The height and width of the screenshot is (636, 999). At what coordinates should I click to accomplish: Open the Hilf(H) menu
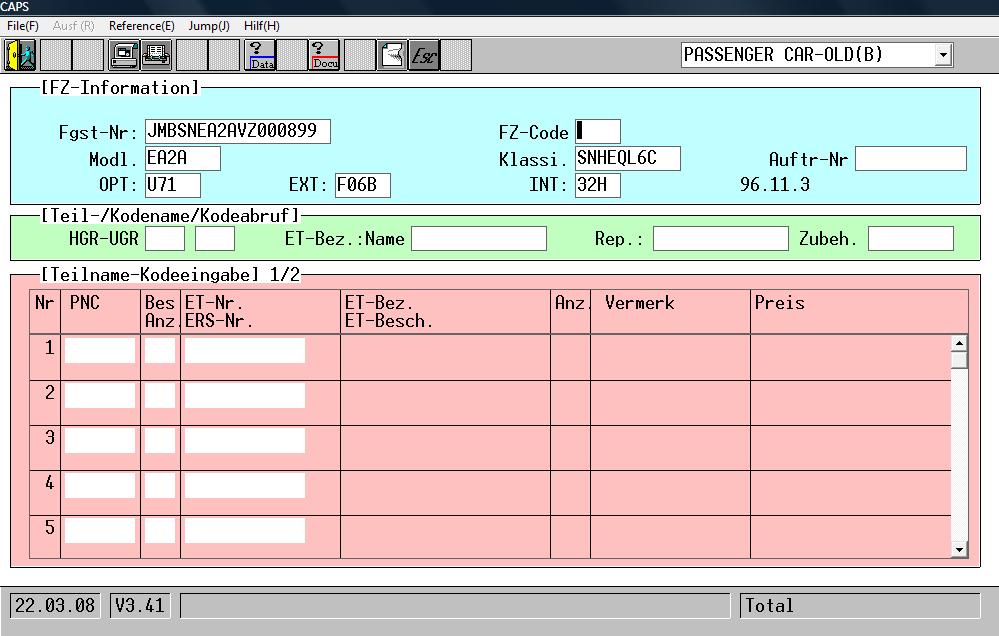(262, 25)
